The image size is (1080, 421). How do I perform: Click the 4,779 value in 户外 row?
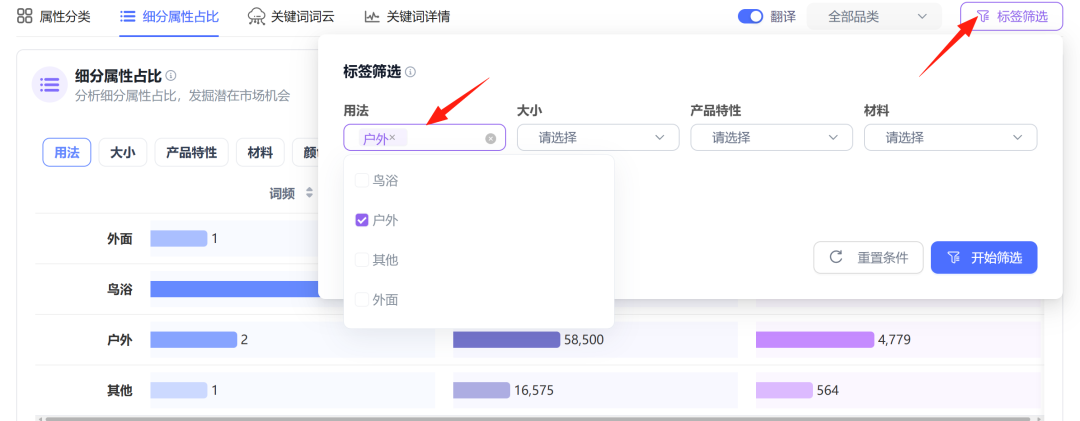coord(893,340)
